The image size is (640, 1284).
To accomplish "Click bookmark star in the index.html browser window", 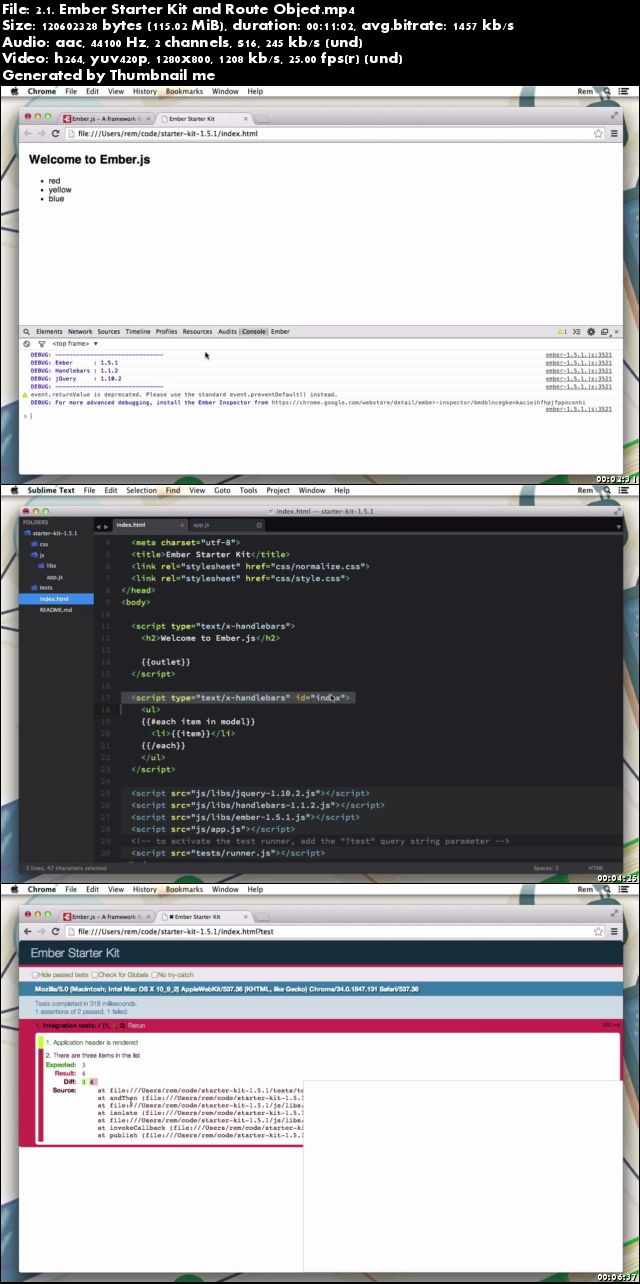I will [x=597, y=133].
